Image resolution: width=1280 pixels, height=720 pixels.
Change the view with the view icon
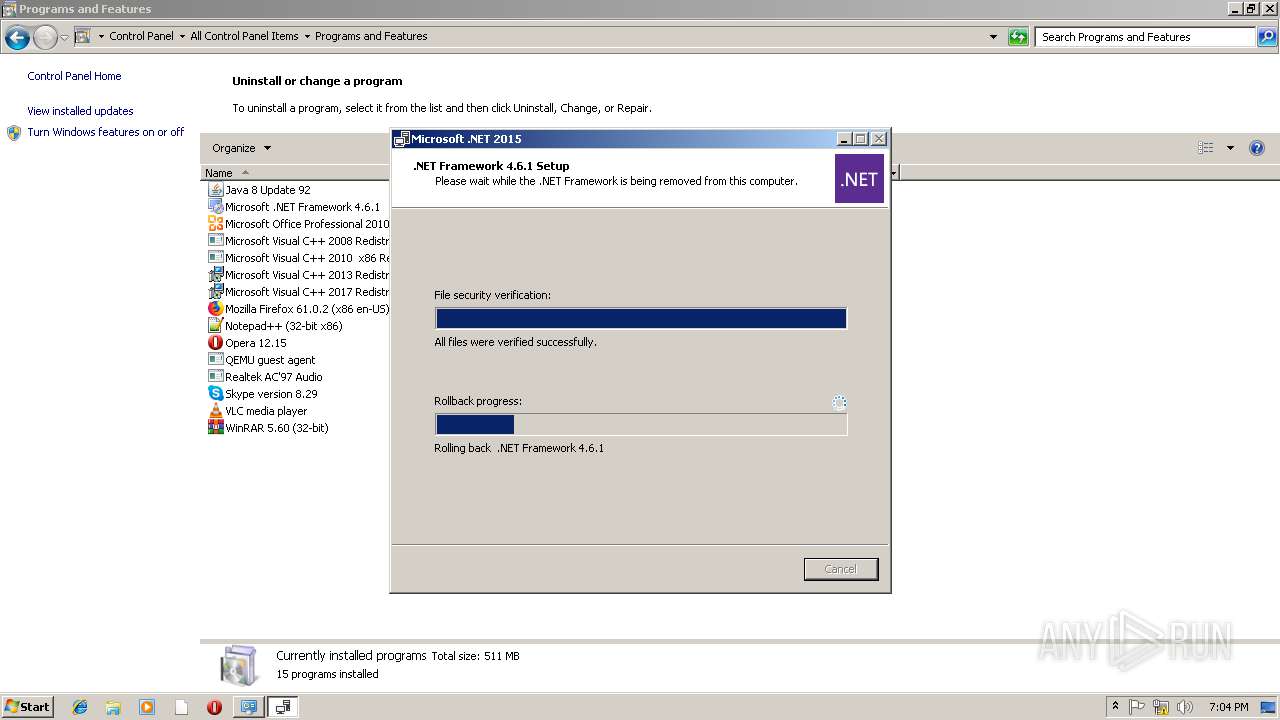click(x=1205, y=148)
